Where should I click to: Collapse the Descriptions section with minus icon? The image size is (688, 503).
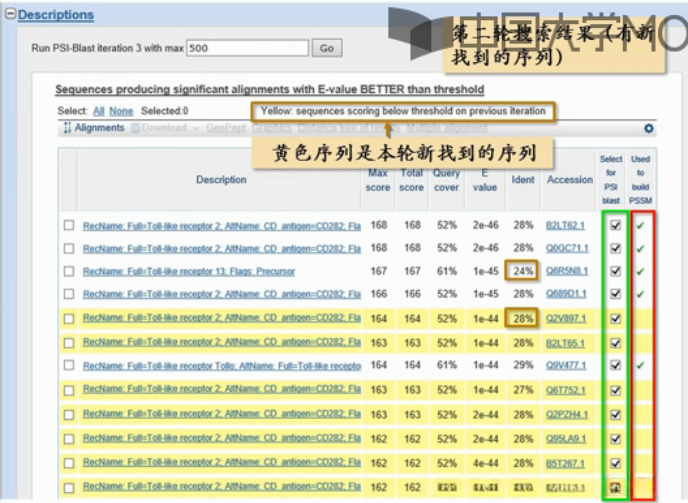(11, 14)
